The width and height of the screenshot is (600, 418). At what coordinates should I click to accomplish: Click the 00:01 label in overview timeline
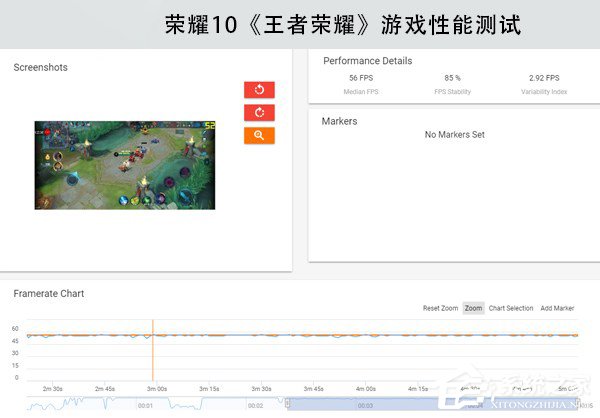(145, 405)
